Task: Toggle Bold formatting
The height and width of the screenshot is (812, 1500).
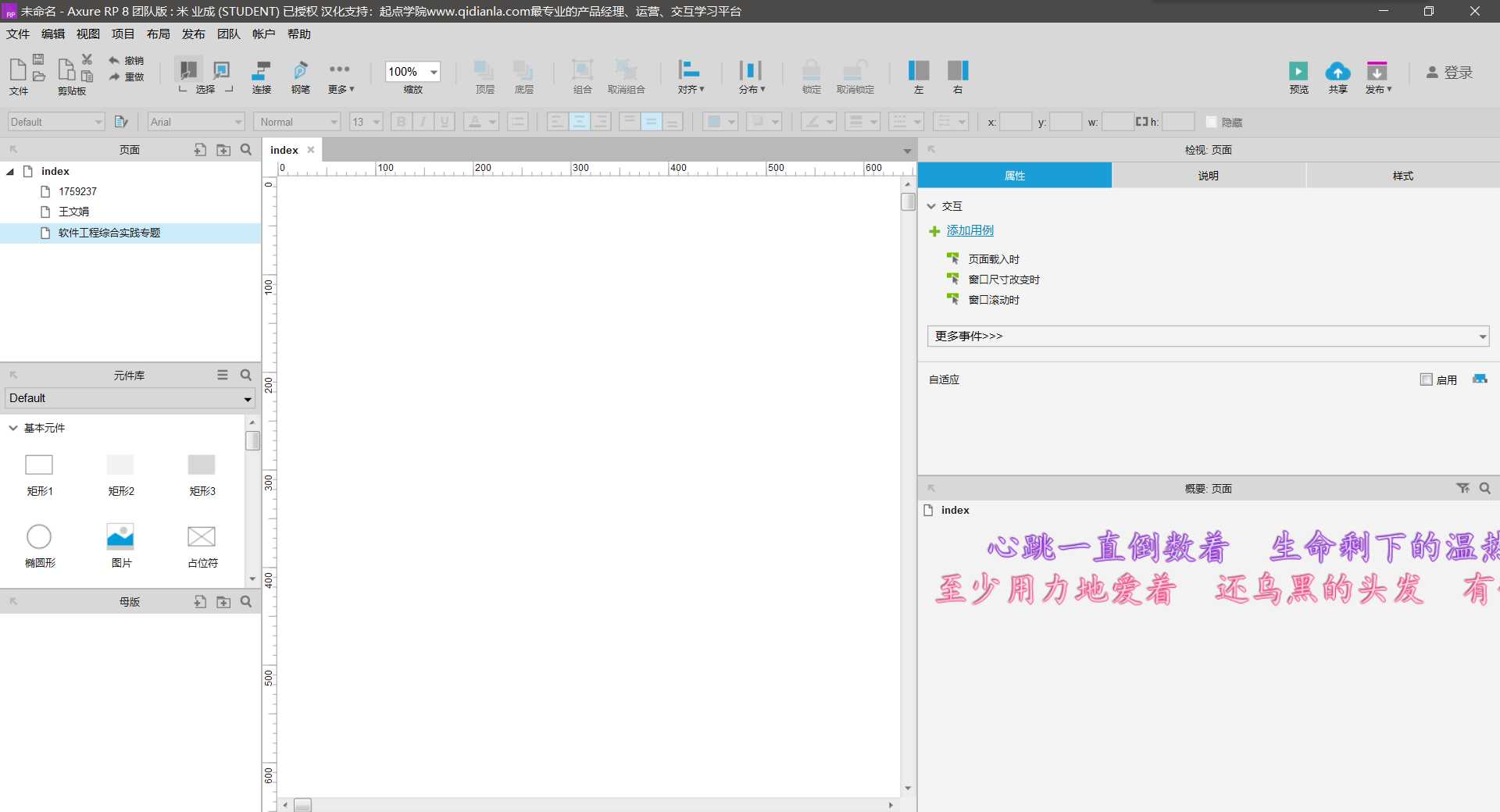Action: (x=401, y=122)
